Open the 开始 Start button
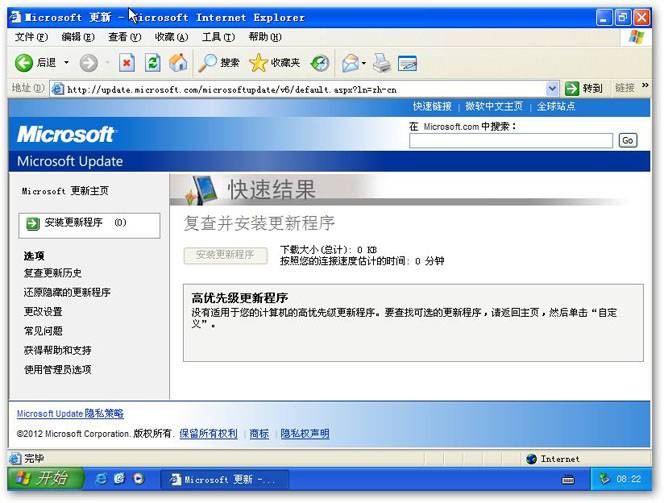This screenshot has height=503, width=664. 45,479
